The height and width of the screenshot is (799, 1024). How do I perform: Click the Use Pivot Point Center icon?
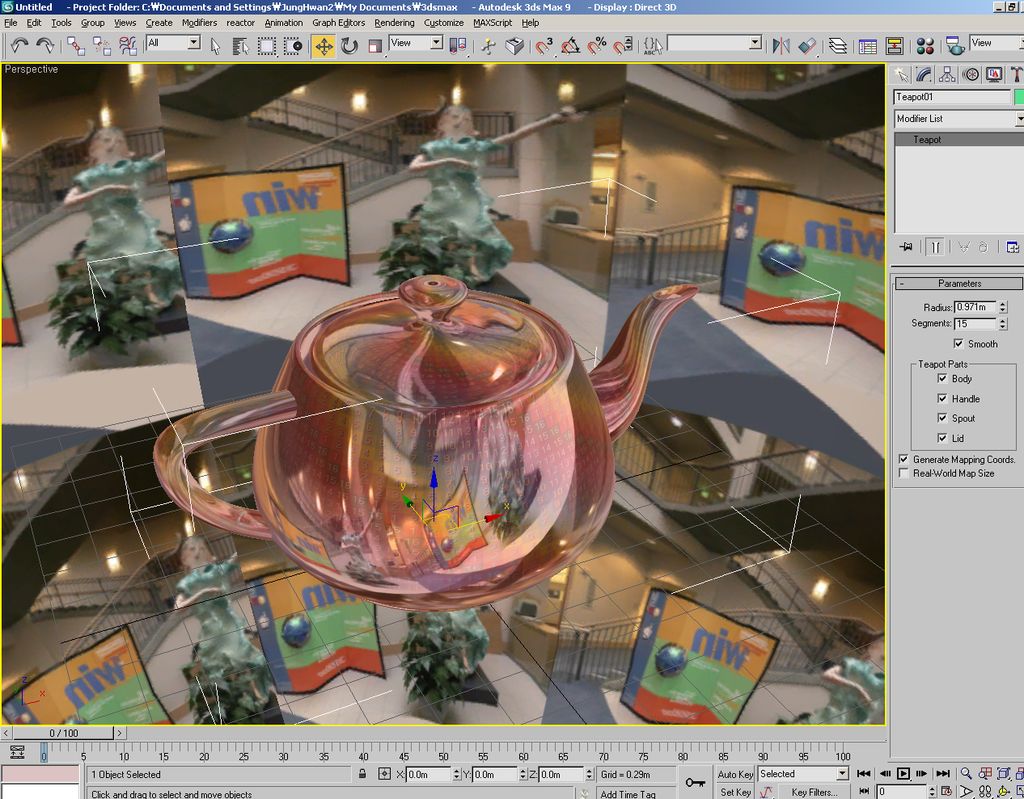458,45
